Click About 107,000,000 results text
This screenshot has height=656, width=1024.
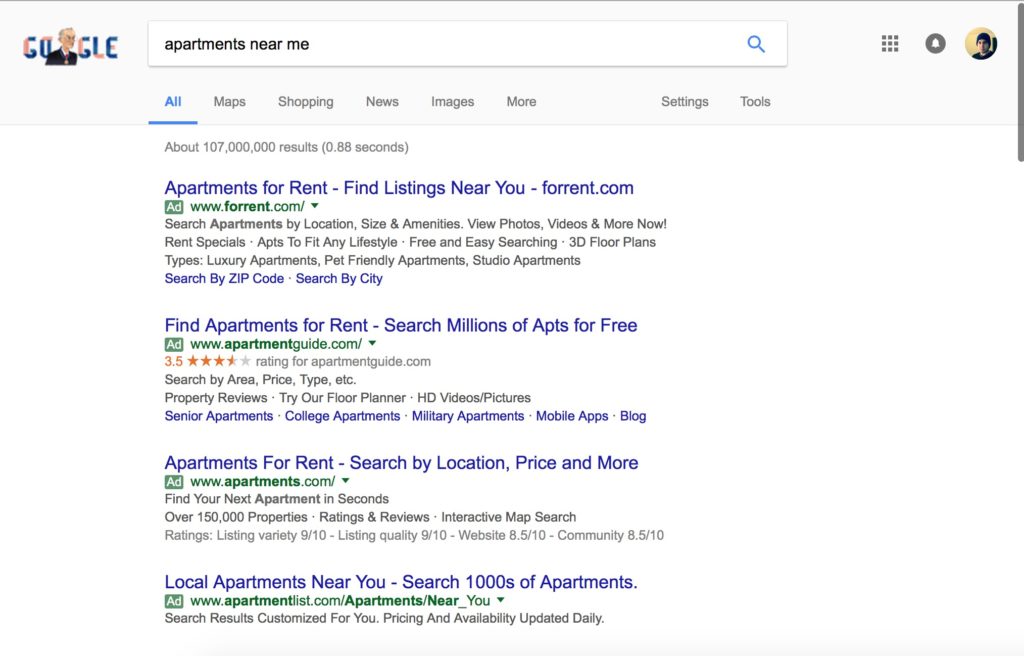coord(287,147)
